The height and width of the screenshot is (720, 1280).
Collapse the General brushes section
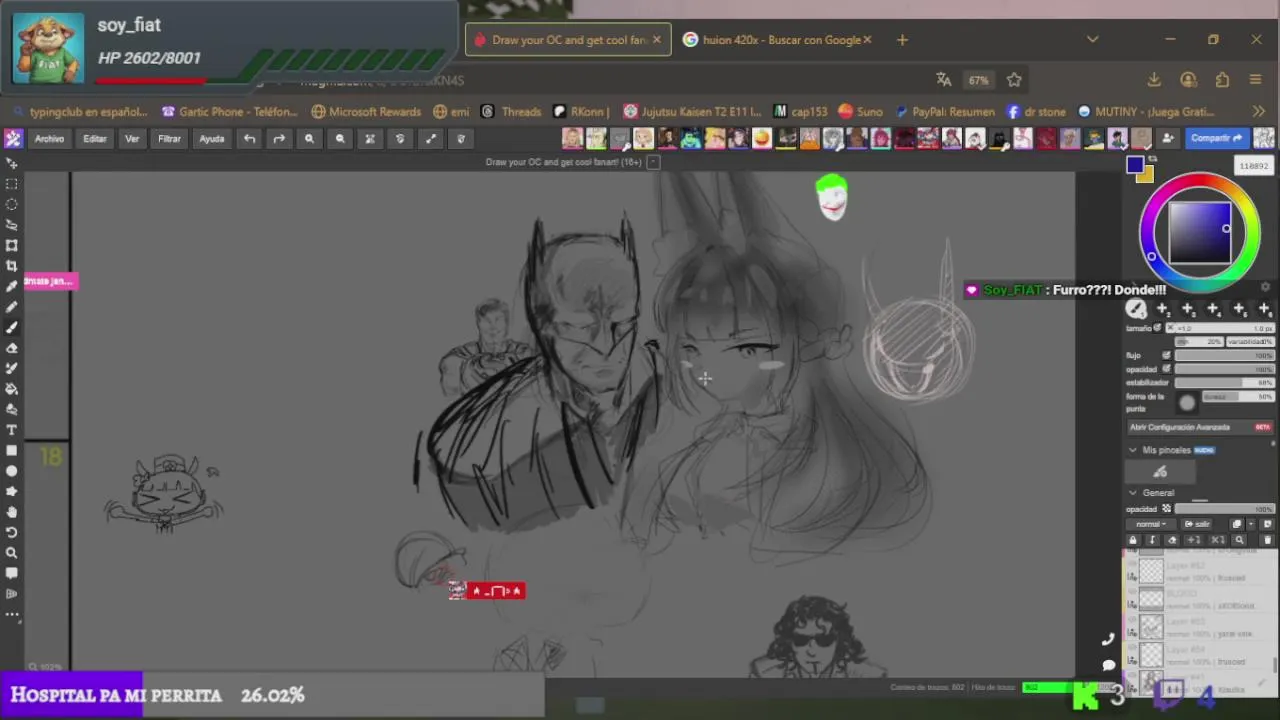pyautogui.click(x=1133, y=493)
